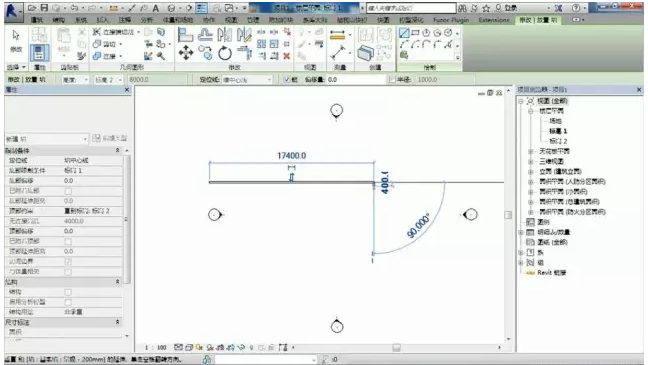Screen dimensions: 648x365
Task: Click the Undo arrow icon
Action: tap(74, 8)
